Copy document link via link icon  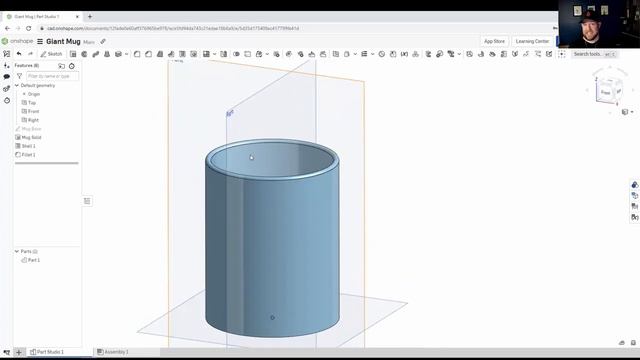point(103,41)
